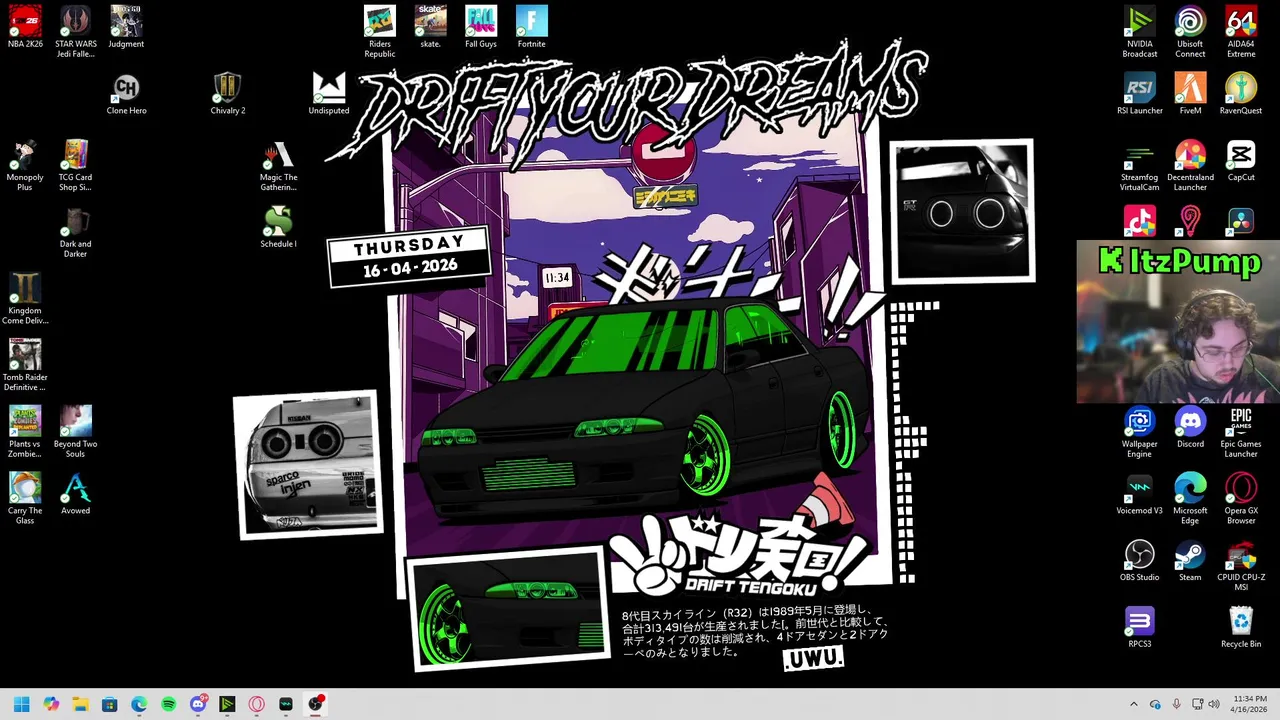Select the Discord desktop icon
This screenshot has height=720, width=1280.
tap(1190, 427)
